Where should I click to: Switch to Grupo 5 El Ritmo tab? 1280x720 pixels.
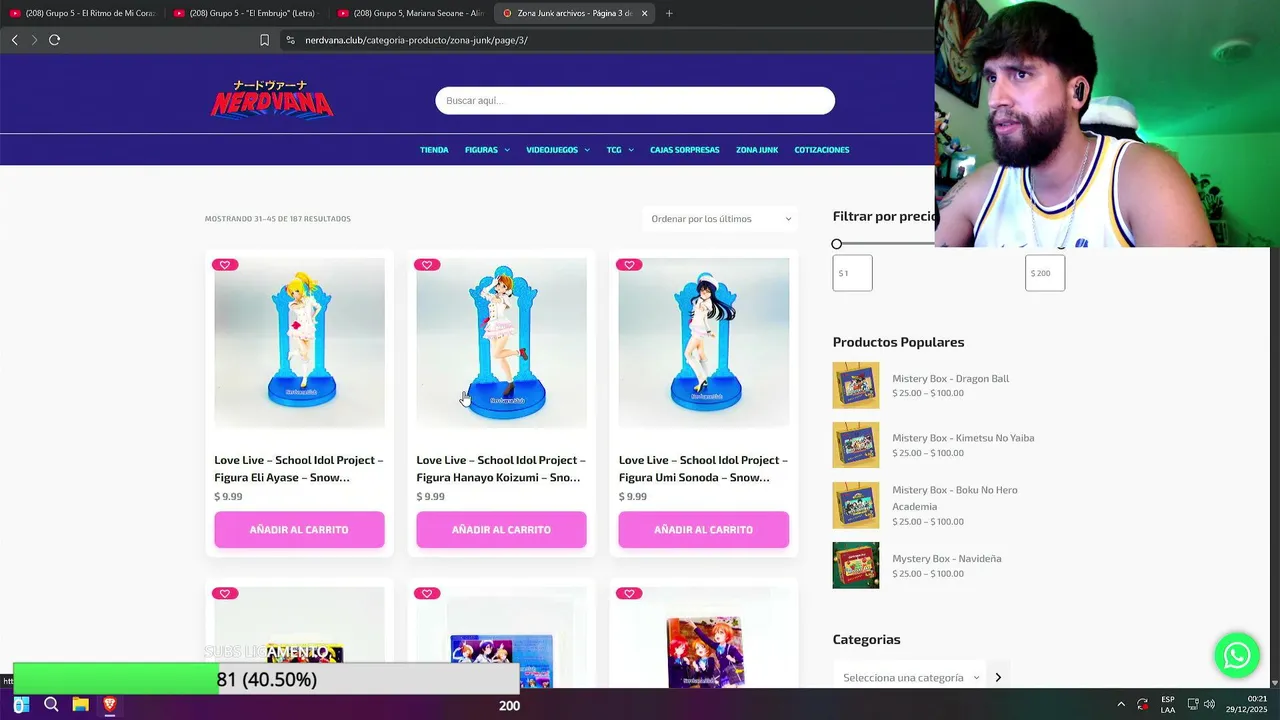pos(82,13)
